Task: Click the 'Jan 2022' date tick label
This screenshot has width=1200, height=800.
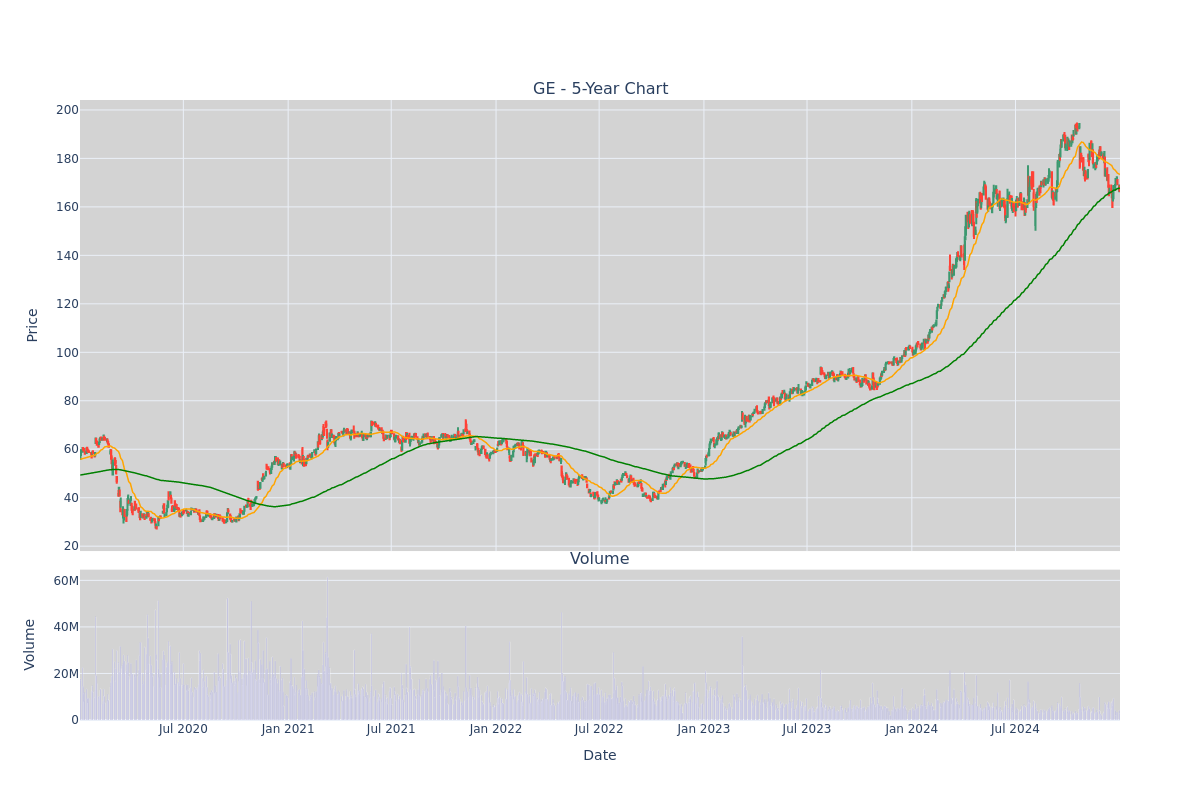Action: click(x=496, y=729)
